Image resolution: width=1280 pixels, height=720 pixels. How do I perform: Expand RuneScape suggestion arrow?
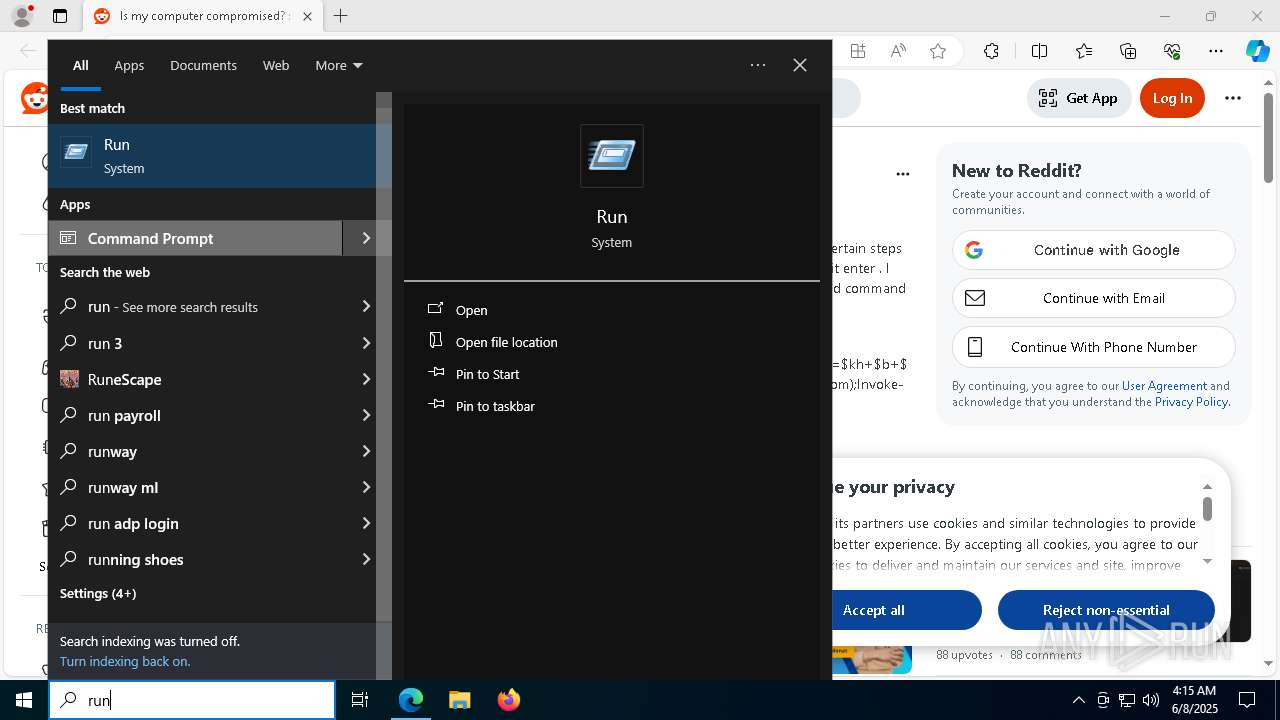point(366,379)
